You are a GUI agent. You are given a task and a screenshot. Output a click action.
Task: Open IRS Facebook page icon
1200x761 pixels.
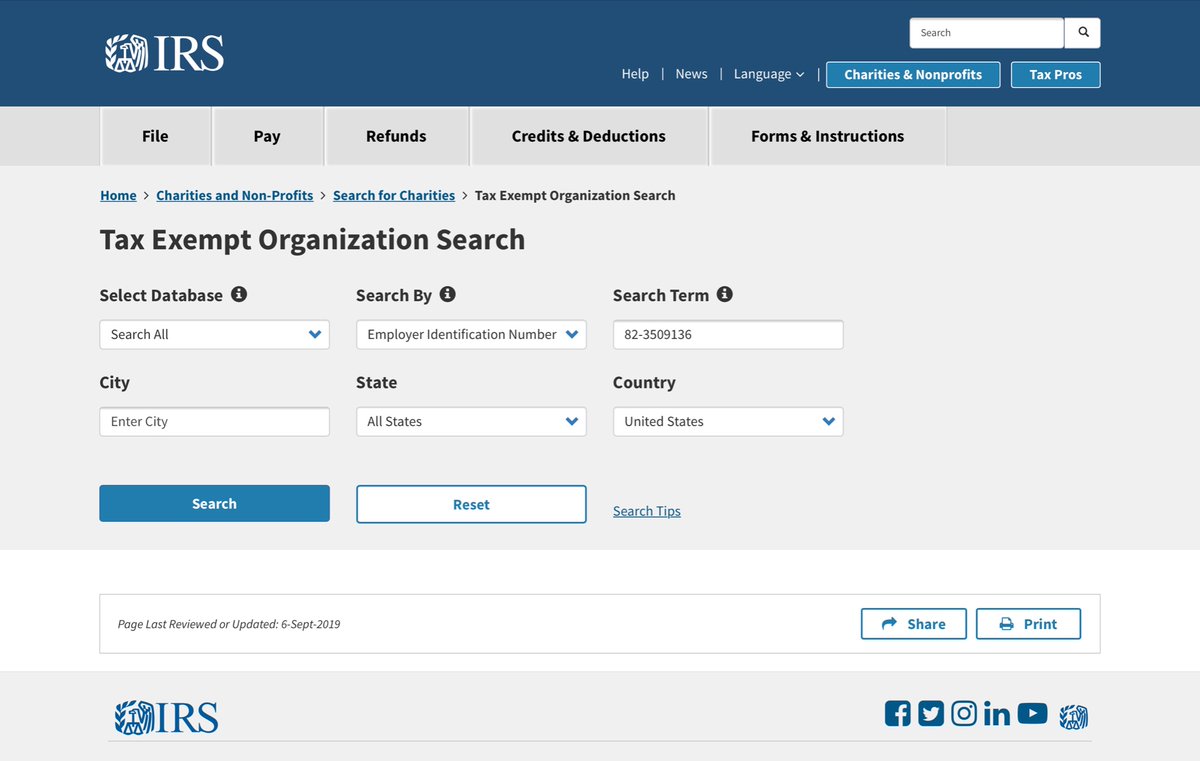pos(898,713)
